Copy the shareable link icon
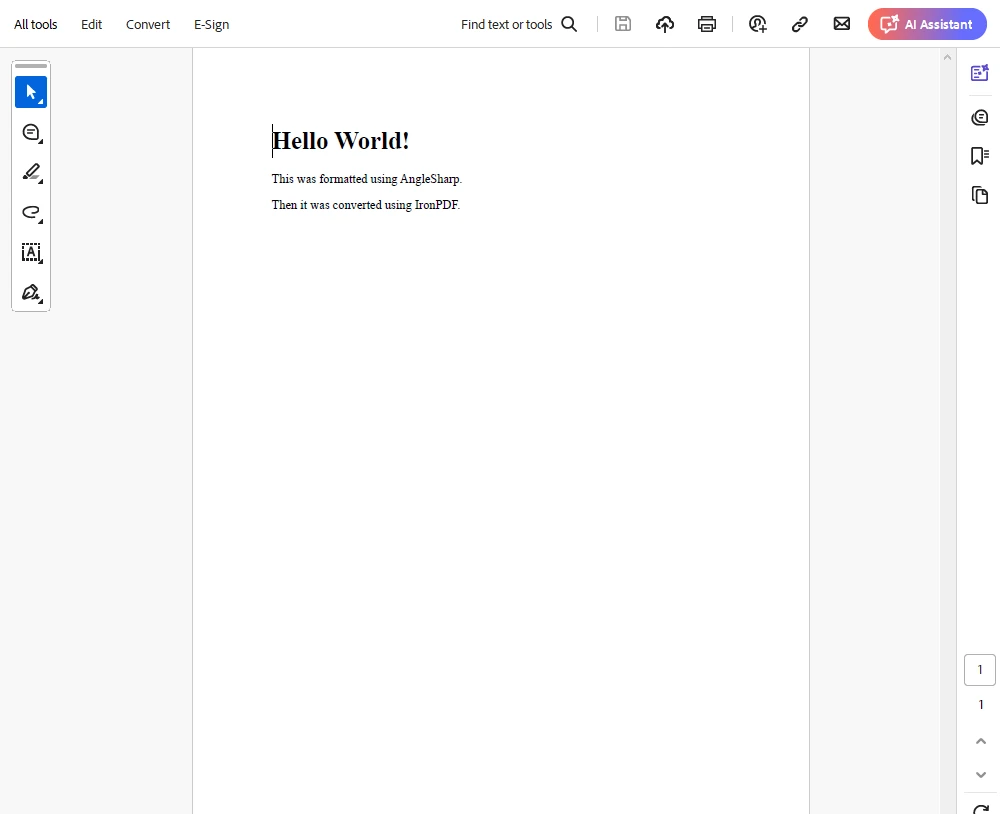 pyautogui.click(x=800, y=24)
